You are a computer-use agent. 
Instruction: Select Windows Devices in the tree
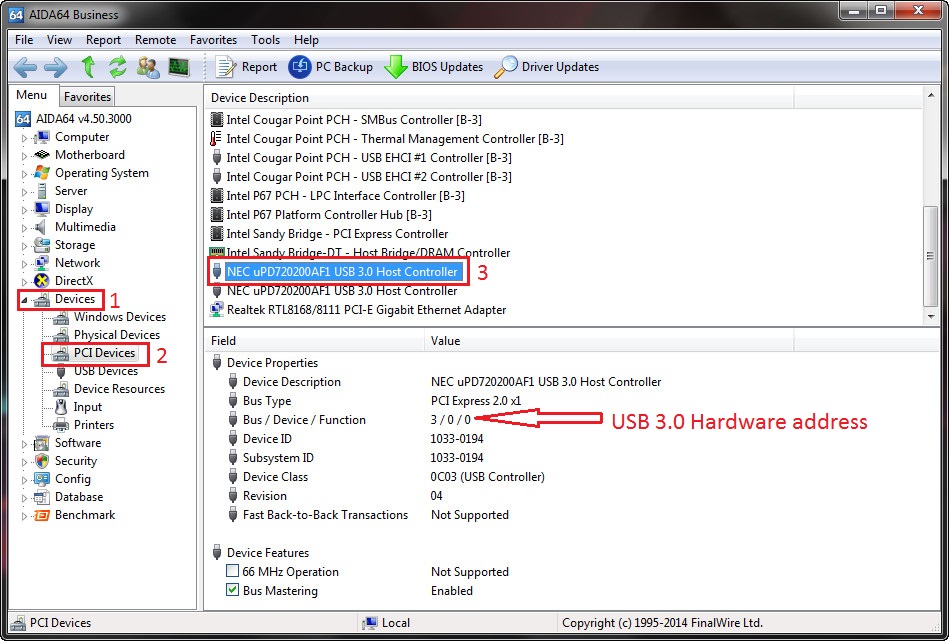coord(120,317)
